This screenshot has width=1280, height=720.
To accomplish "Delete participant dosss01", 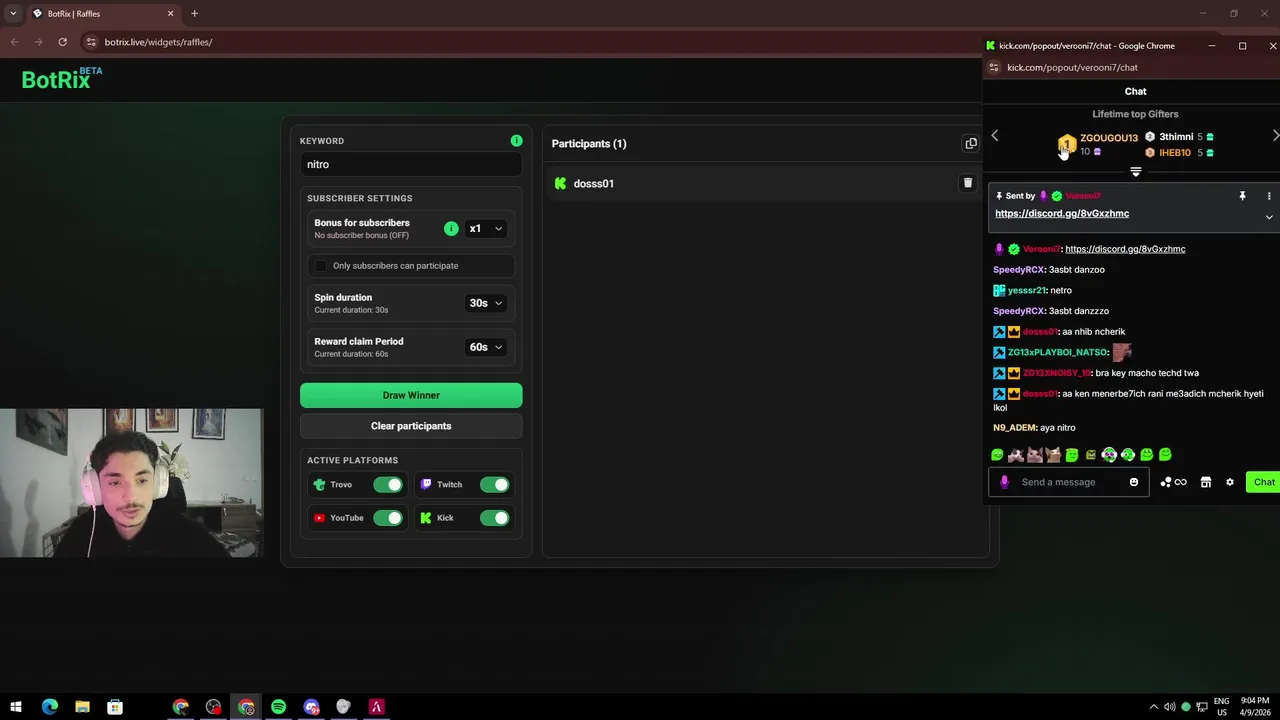I will 967,183.
